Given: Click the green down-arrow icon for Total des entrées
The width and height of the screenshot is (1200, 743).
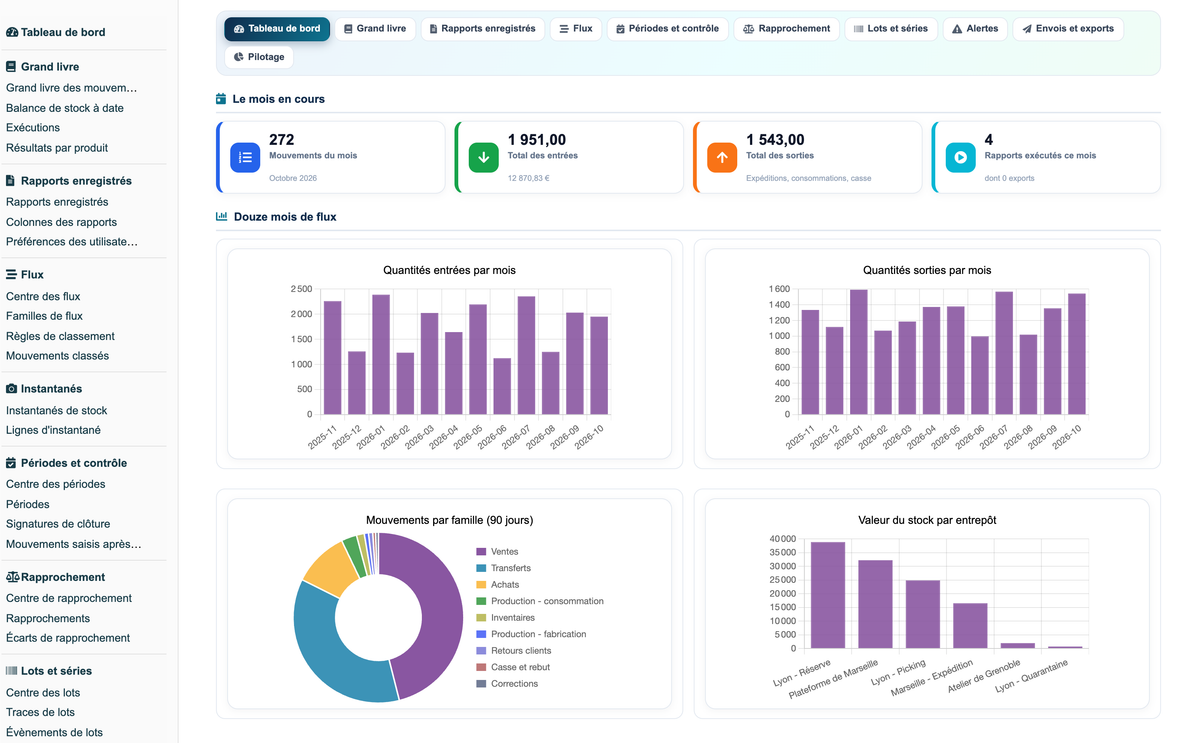Looking at the screenshot, I should [484, 157].
